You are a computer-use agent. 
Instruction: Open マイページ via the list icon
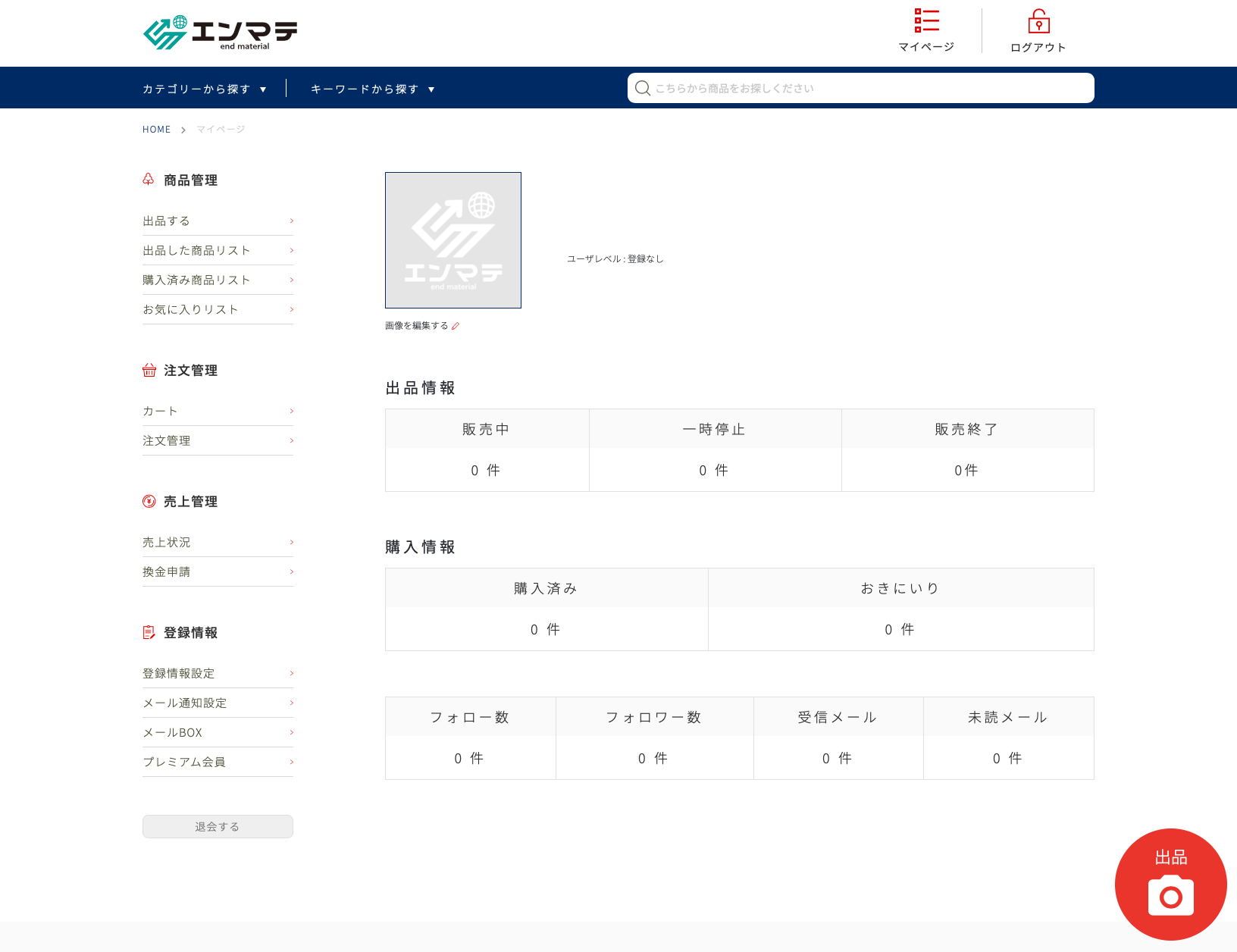click(x=926, y=21)
